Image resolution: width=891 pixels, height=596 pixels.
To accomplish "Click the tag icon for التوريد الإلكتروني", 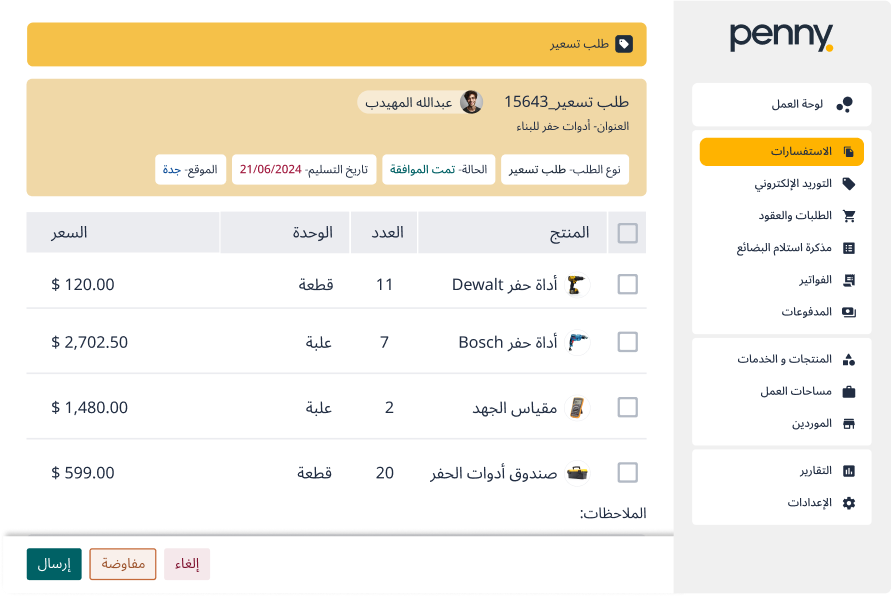I will click(x=849, y=184).
